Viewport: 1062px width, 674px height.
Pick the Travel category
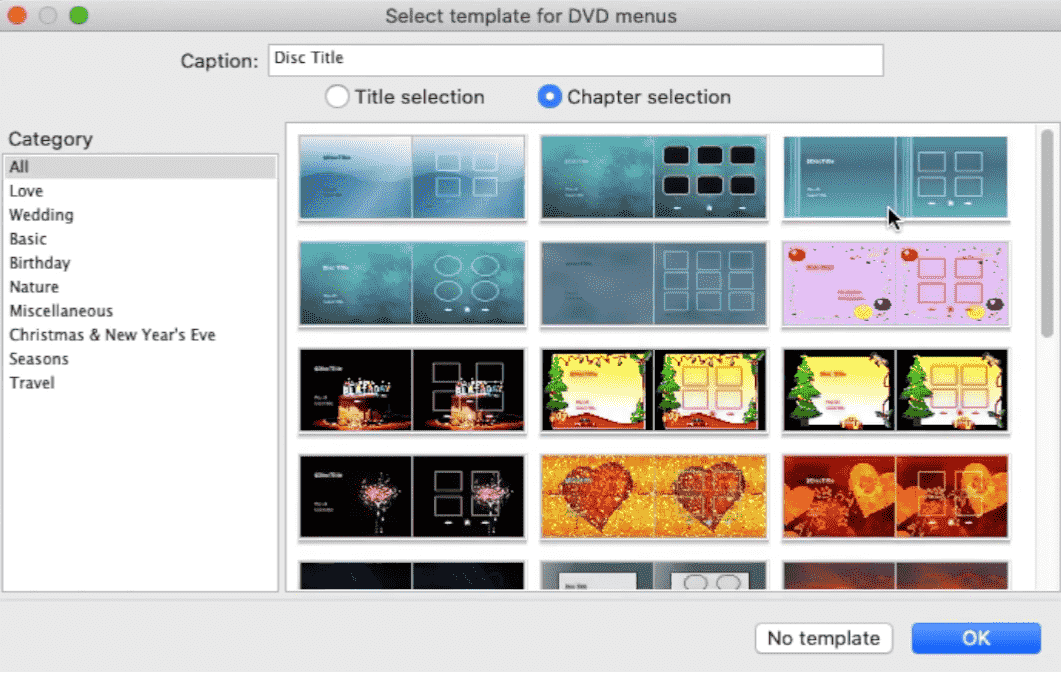click(x=32, y=383)
